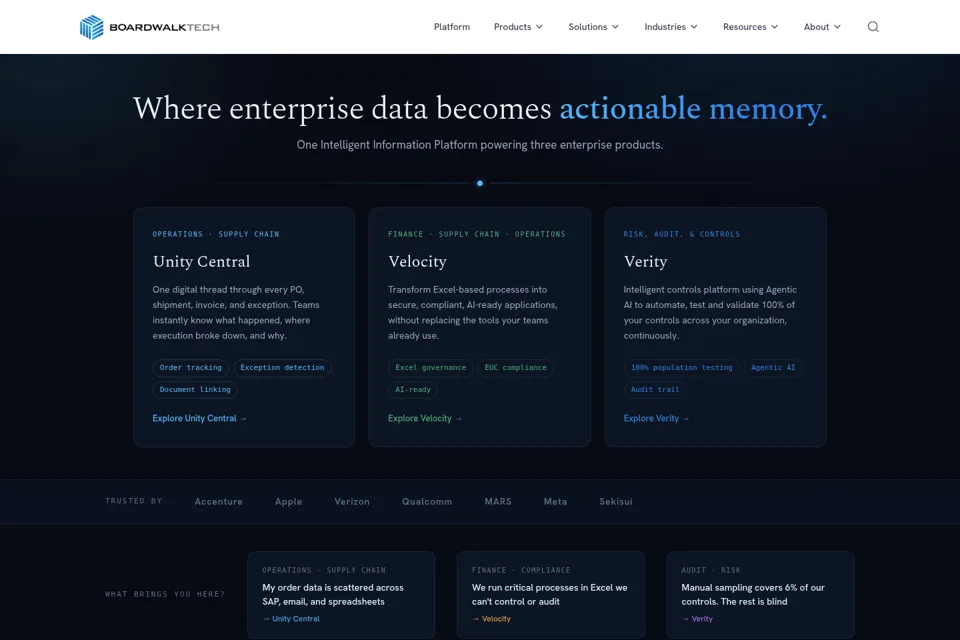Click the Audit · Risk label
Image resolution: width=960 pixels, height=640 pixels.
click(711, 570)
